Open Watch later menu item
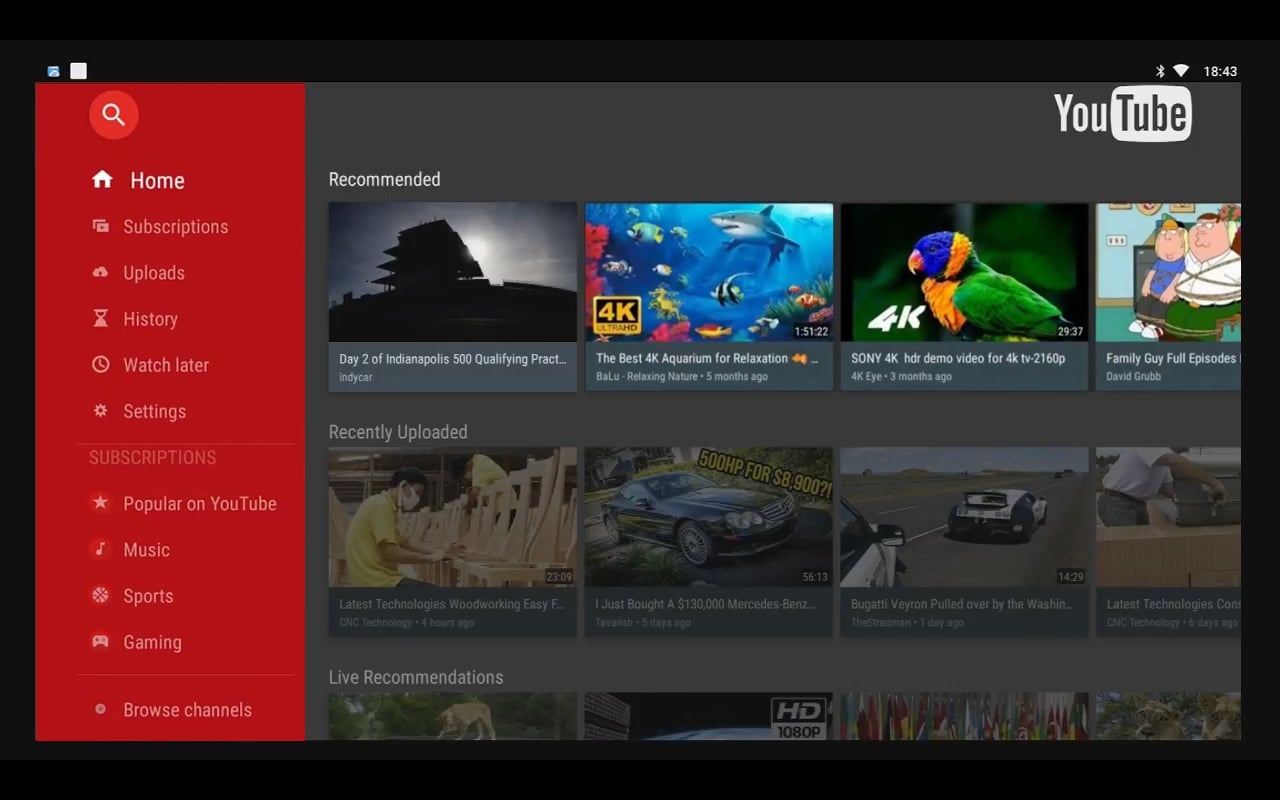 pos(166,365)
